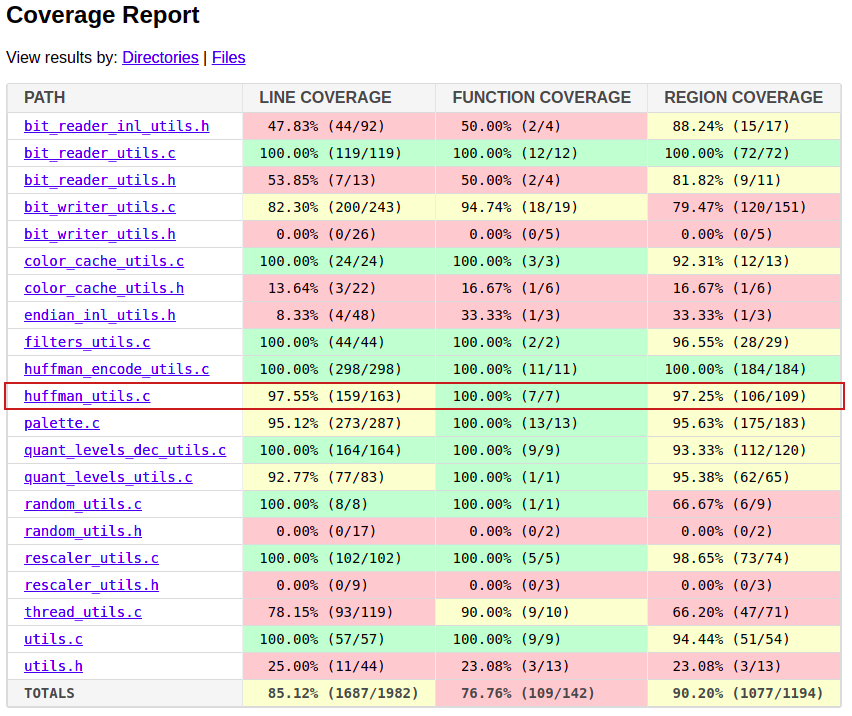The image size is (852, 716).
Task: Open random_utils.c file link
Action: 83,504
